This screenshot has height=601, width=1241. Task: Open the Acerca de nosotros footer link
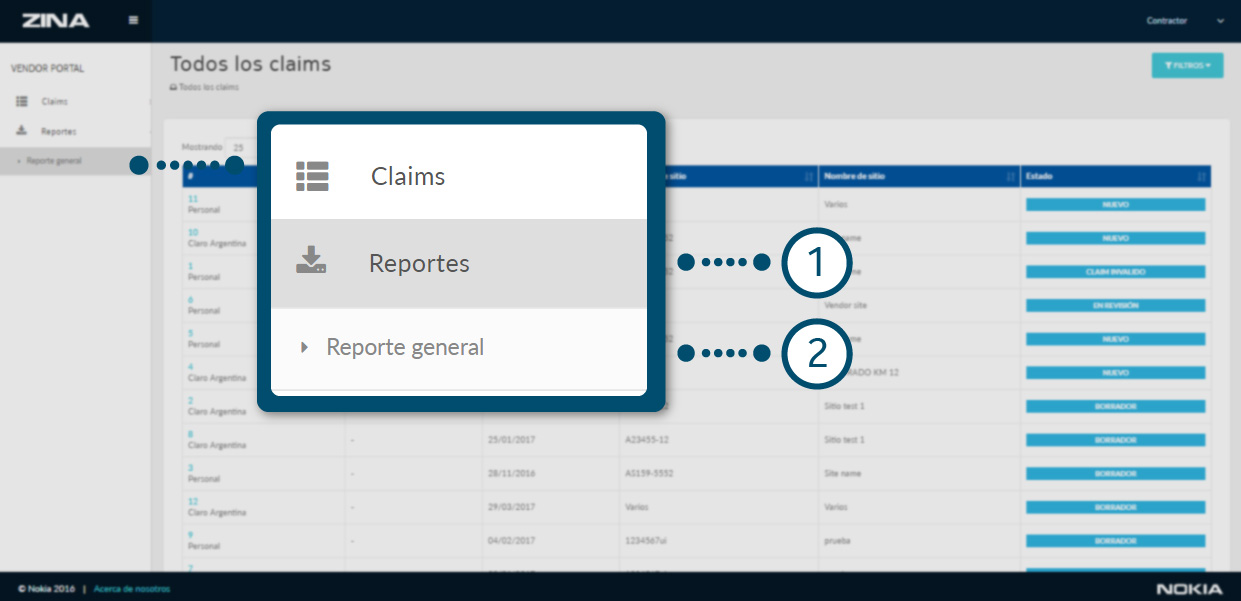132,589
